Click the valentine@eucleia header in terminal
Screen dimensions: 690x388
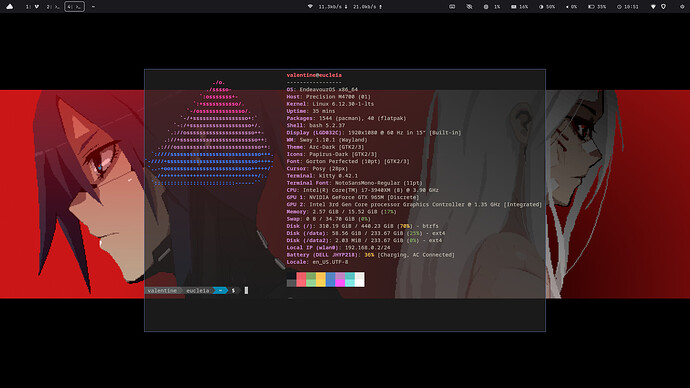point(314,75)
